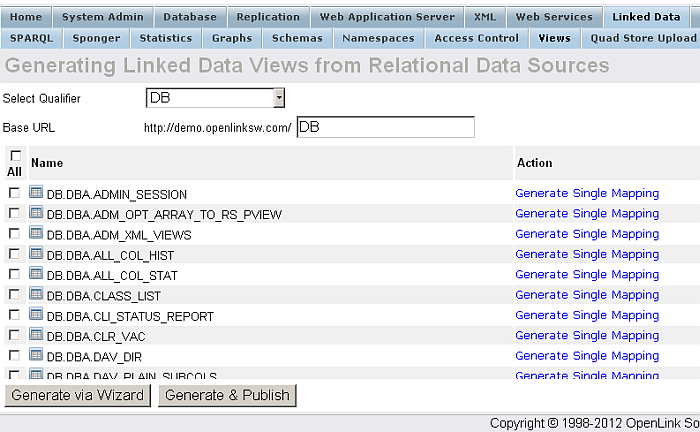
Task: Click table icon beside DB.DBA.DAV_DIR
Action: click(36, 355)
